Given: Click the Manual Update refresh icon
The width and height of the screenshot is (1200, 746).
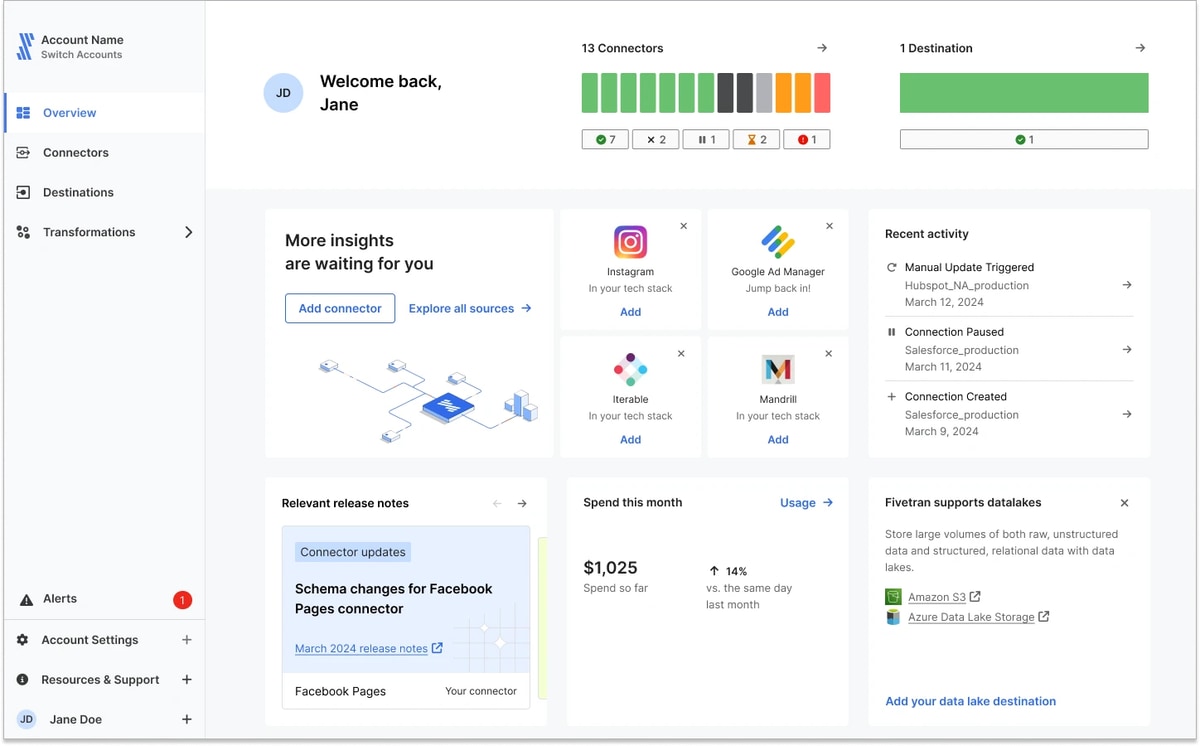Looking at the screenshot, I should tap(892, 267).
